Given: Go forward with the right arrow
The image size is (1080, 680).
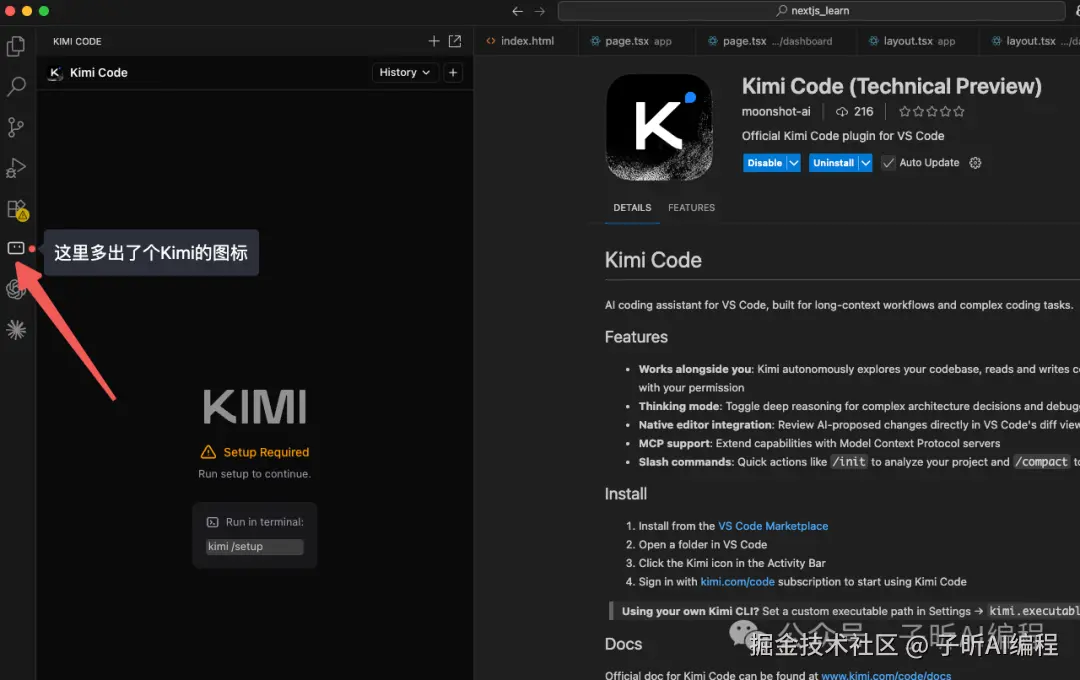Looking at the screenshot, I should pyautogui.click(x=539, y=11).
